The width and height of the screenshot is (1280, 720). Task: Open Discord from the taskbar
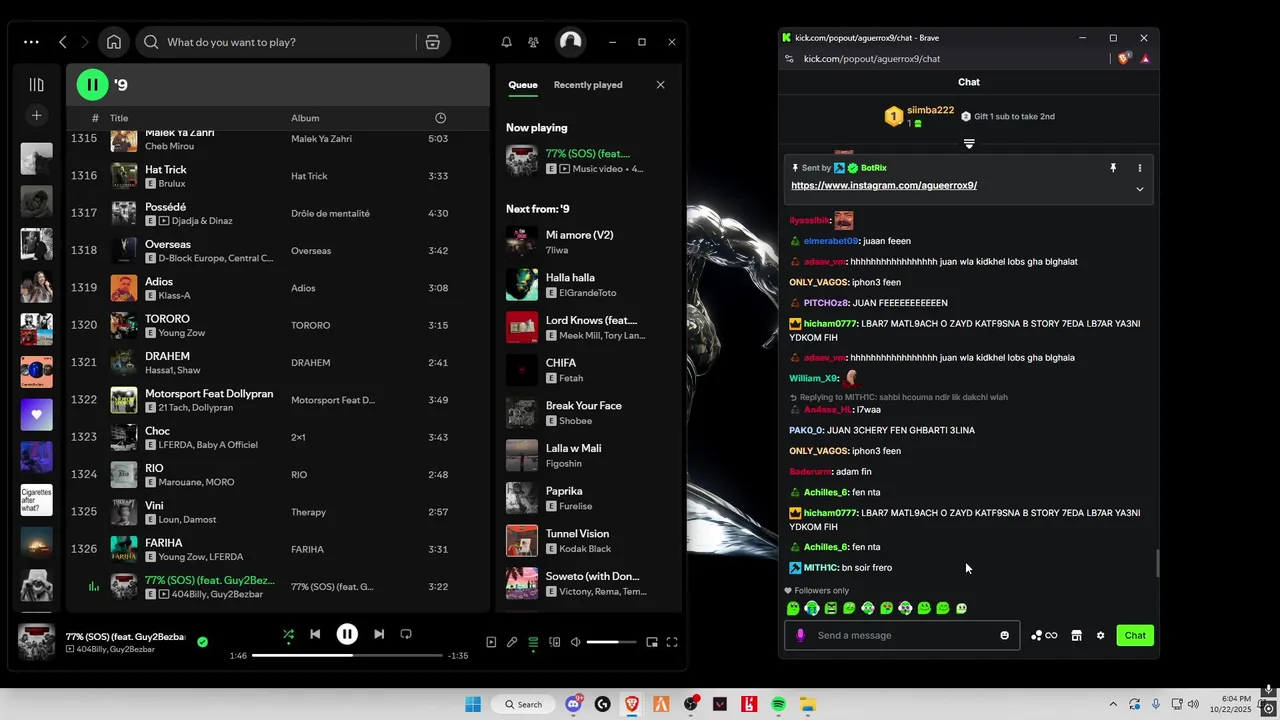[574, 704]
